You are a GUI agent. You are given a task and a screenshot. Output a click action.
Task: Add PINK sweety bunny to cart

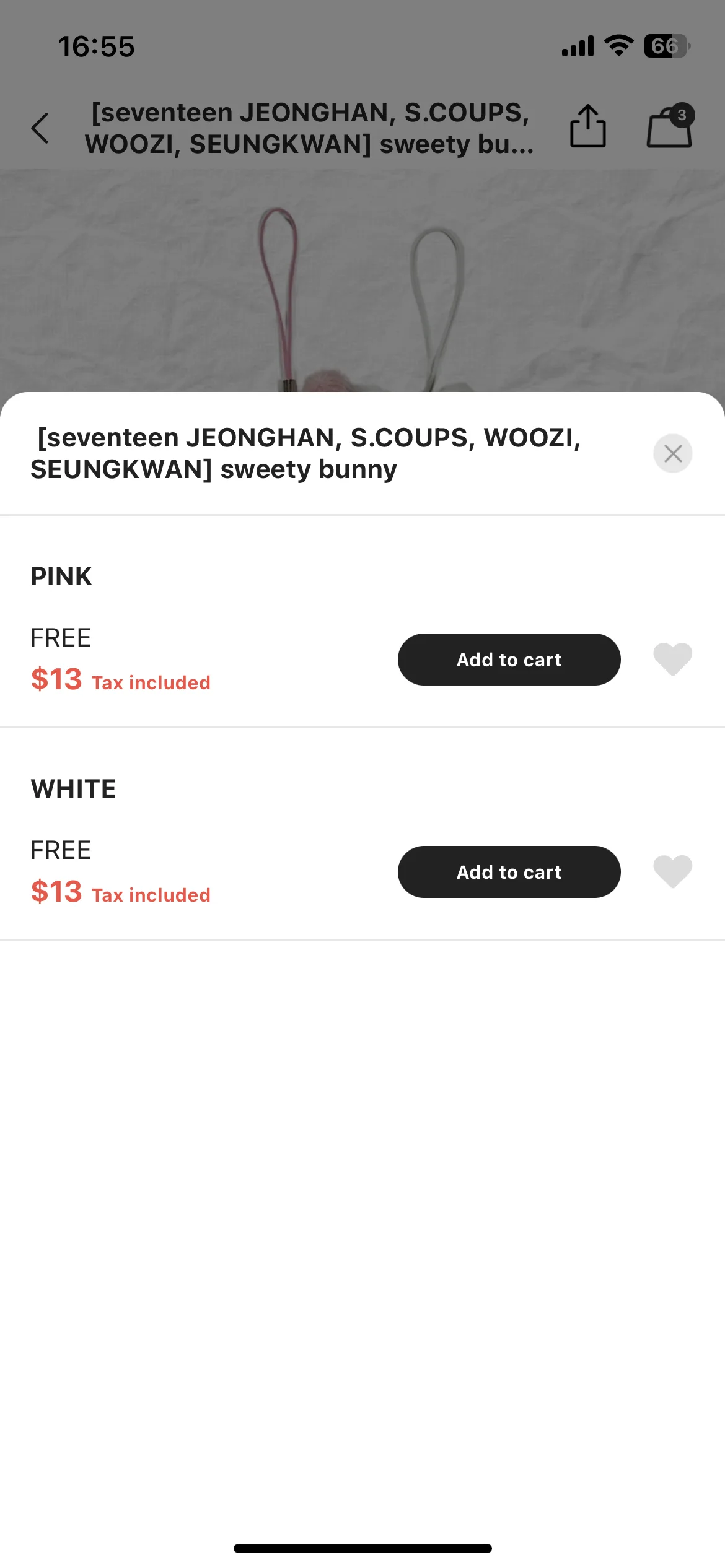[x=509, y=660]
